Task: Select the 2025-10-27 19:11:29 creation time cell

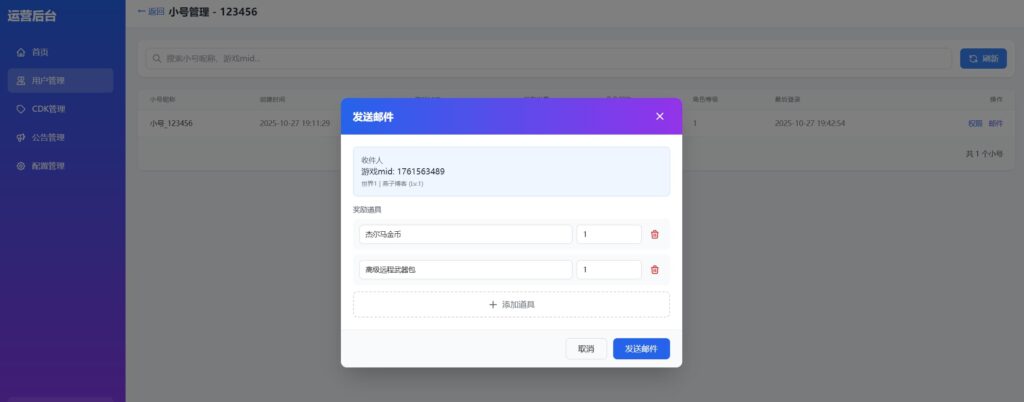Action: tap(295, 123)
